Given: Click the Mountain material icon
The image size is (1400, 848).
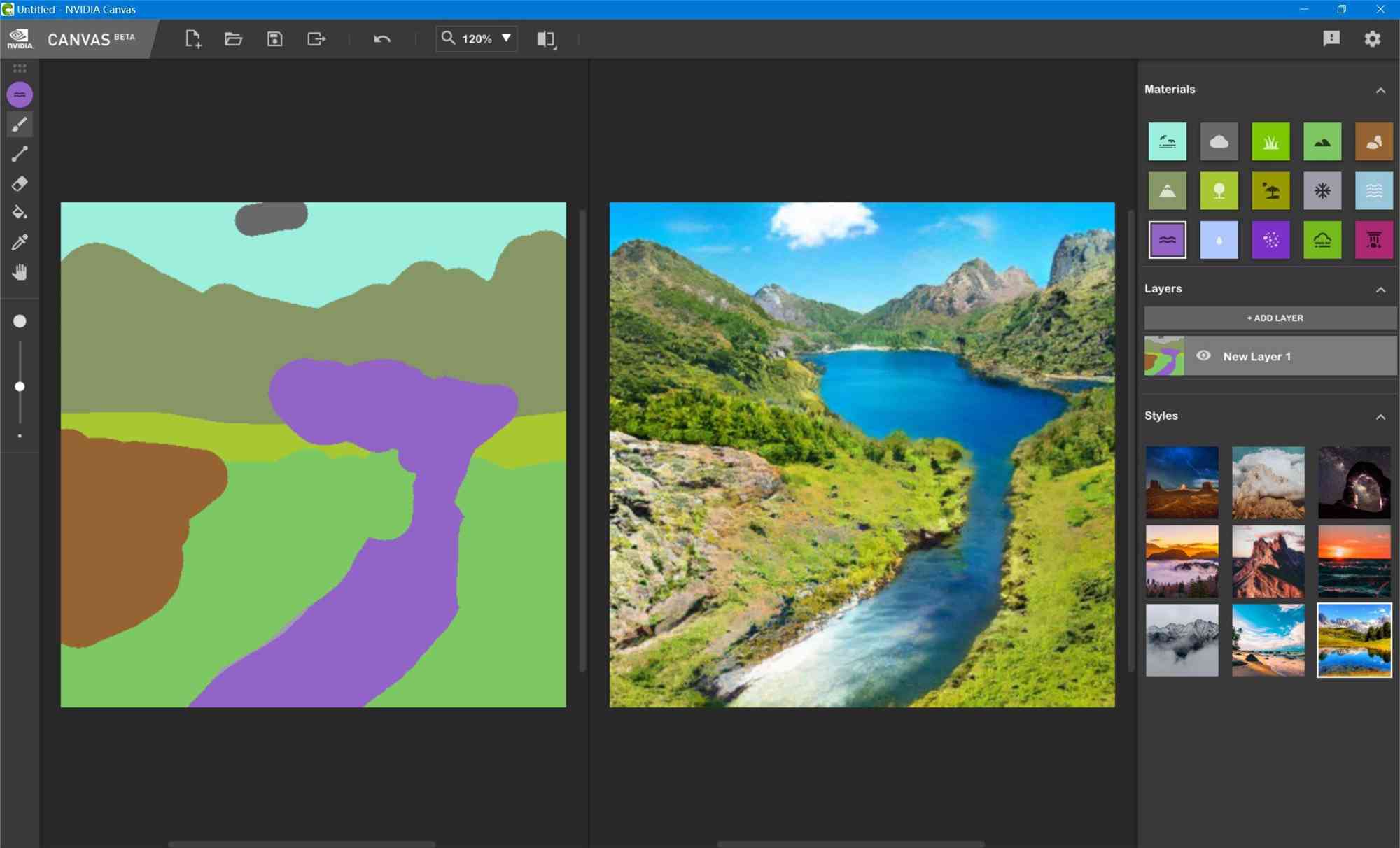Looking at the screenshot, I should [x=1167, y=190].
